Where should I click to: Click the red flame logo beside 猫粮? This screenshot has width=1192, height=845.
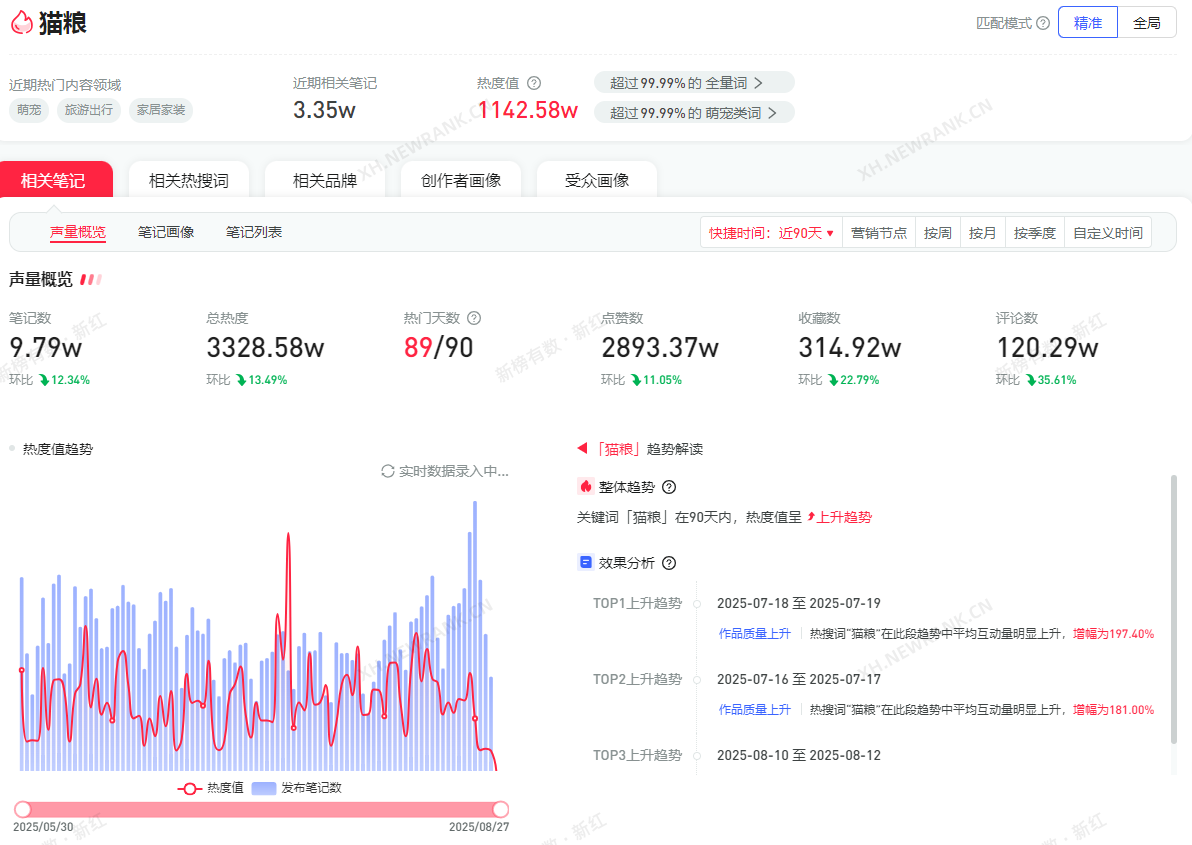pos(22,23)
